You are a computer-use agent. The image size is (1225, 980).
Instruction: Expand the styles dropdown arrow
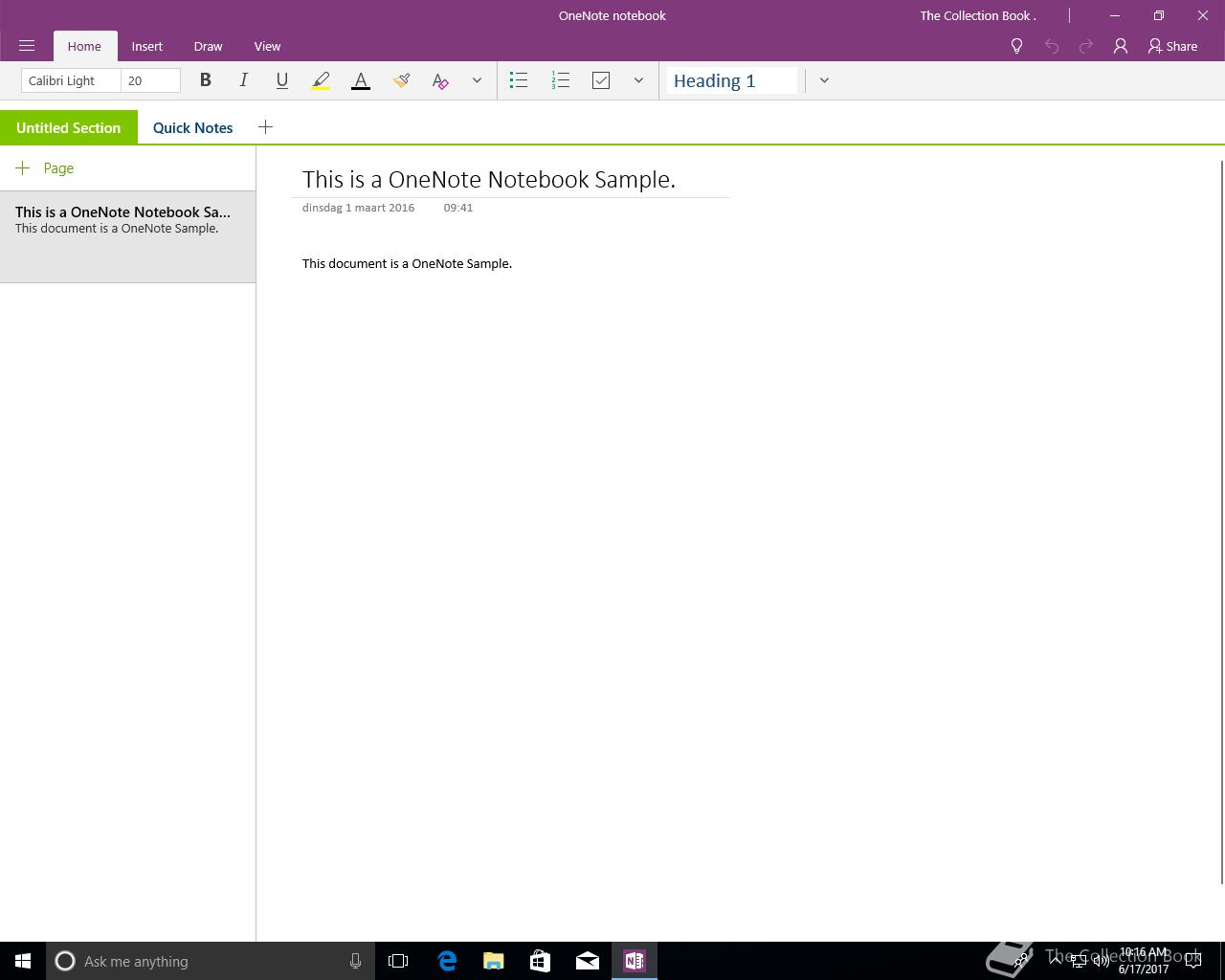824,80
